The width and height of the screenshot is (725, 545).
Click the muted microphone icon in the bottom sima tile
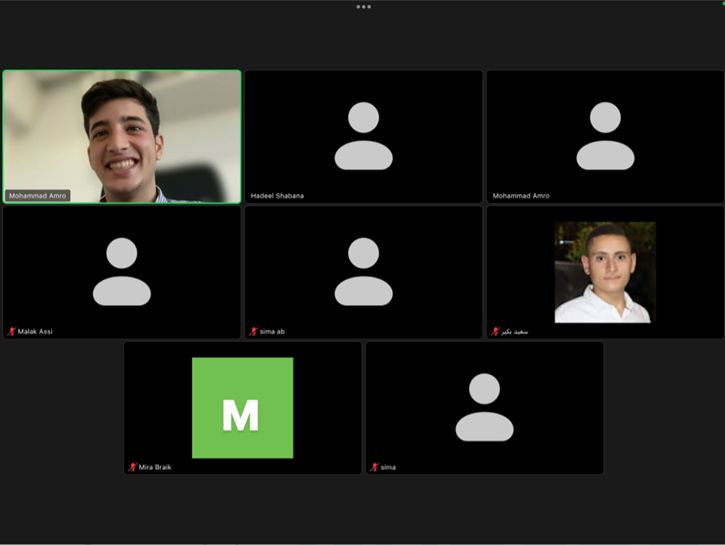tap(375, 467)
